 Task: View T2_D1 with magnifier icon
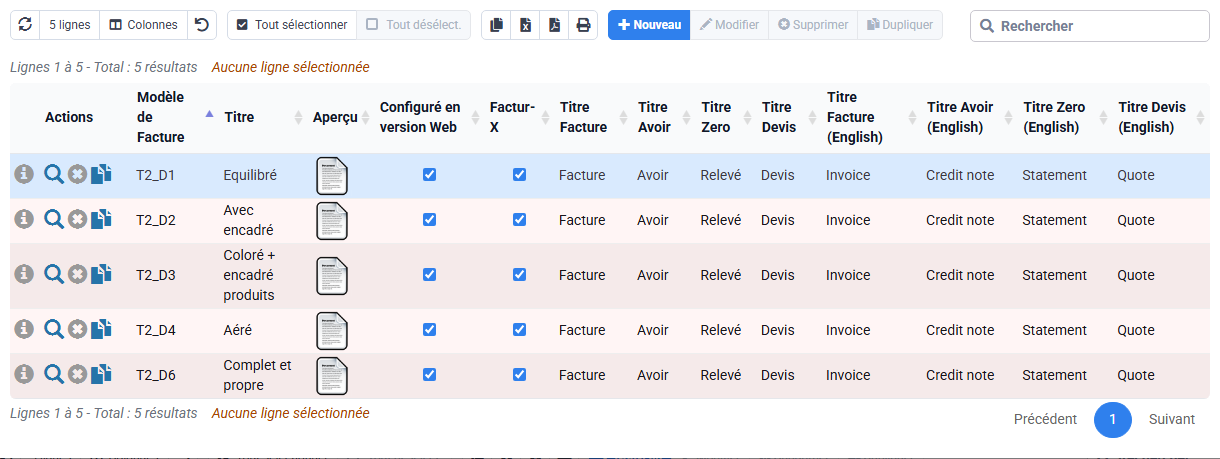(54, 175)
